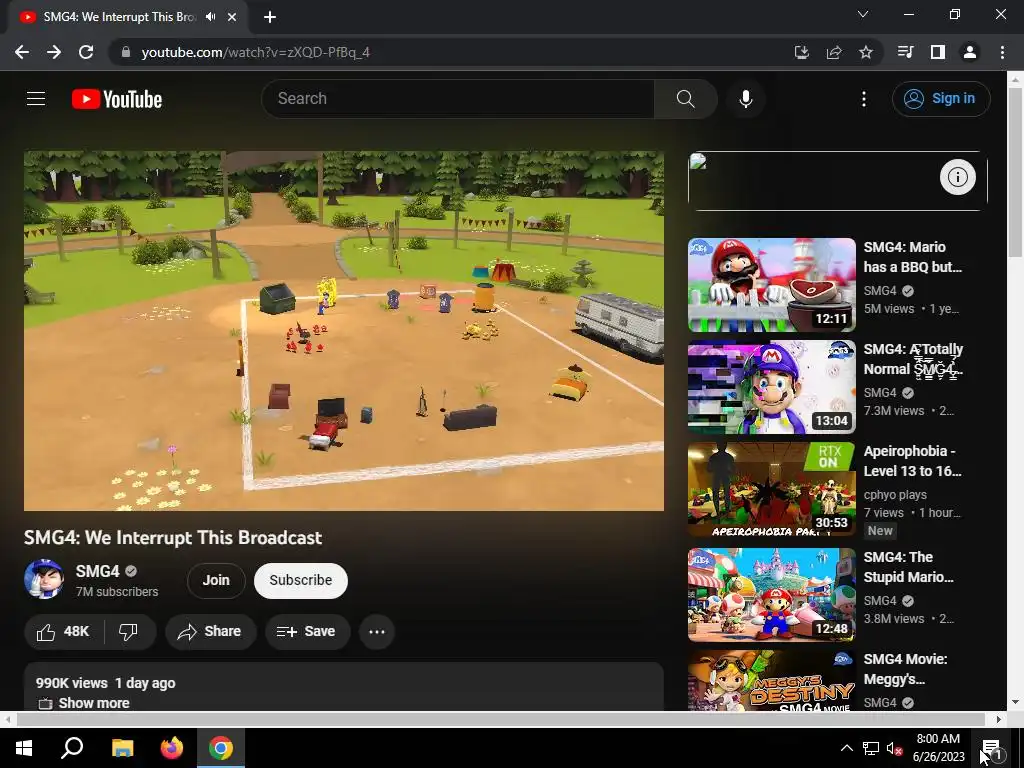
Task: Click the horizontal scrollbar right arrow
Action: [999, 719]
